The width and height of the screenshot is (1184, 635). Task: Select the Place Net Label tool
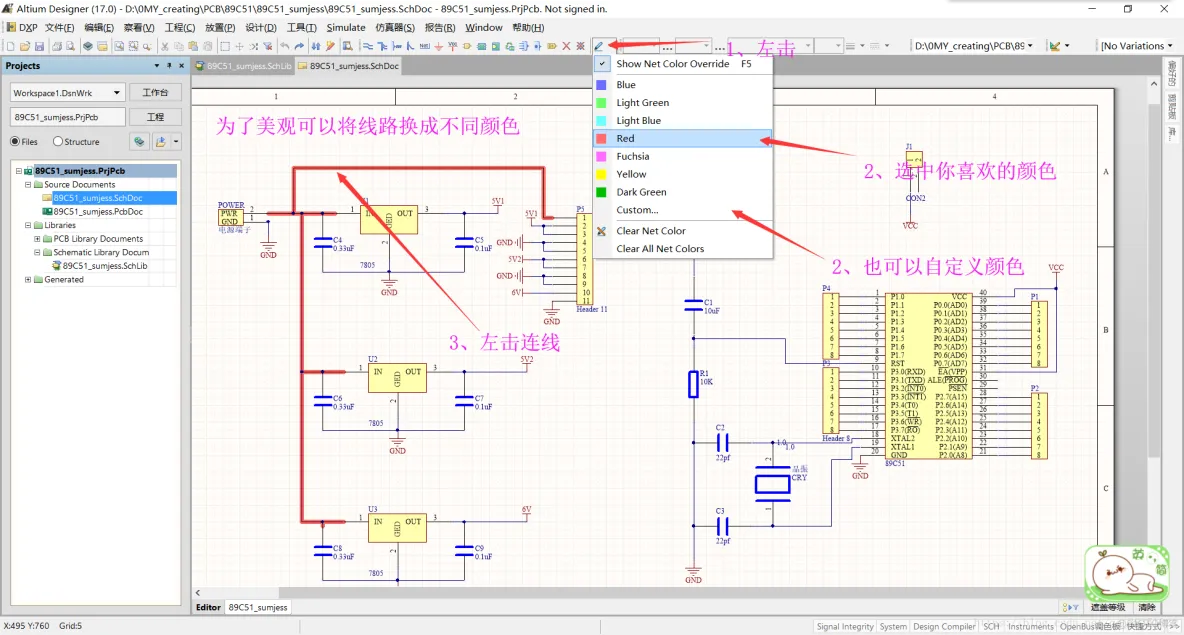pos(424,46)
